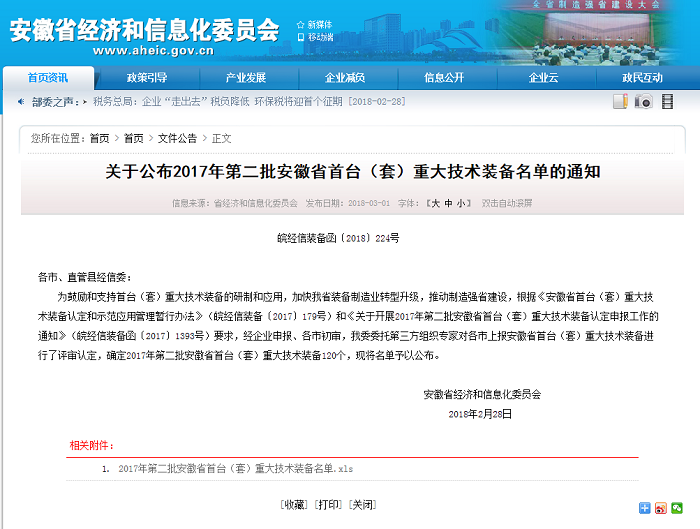700x529 pixels.
Task: Click the orange bookmark icon in toolbar
Action: tap(620, 101)
